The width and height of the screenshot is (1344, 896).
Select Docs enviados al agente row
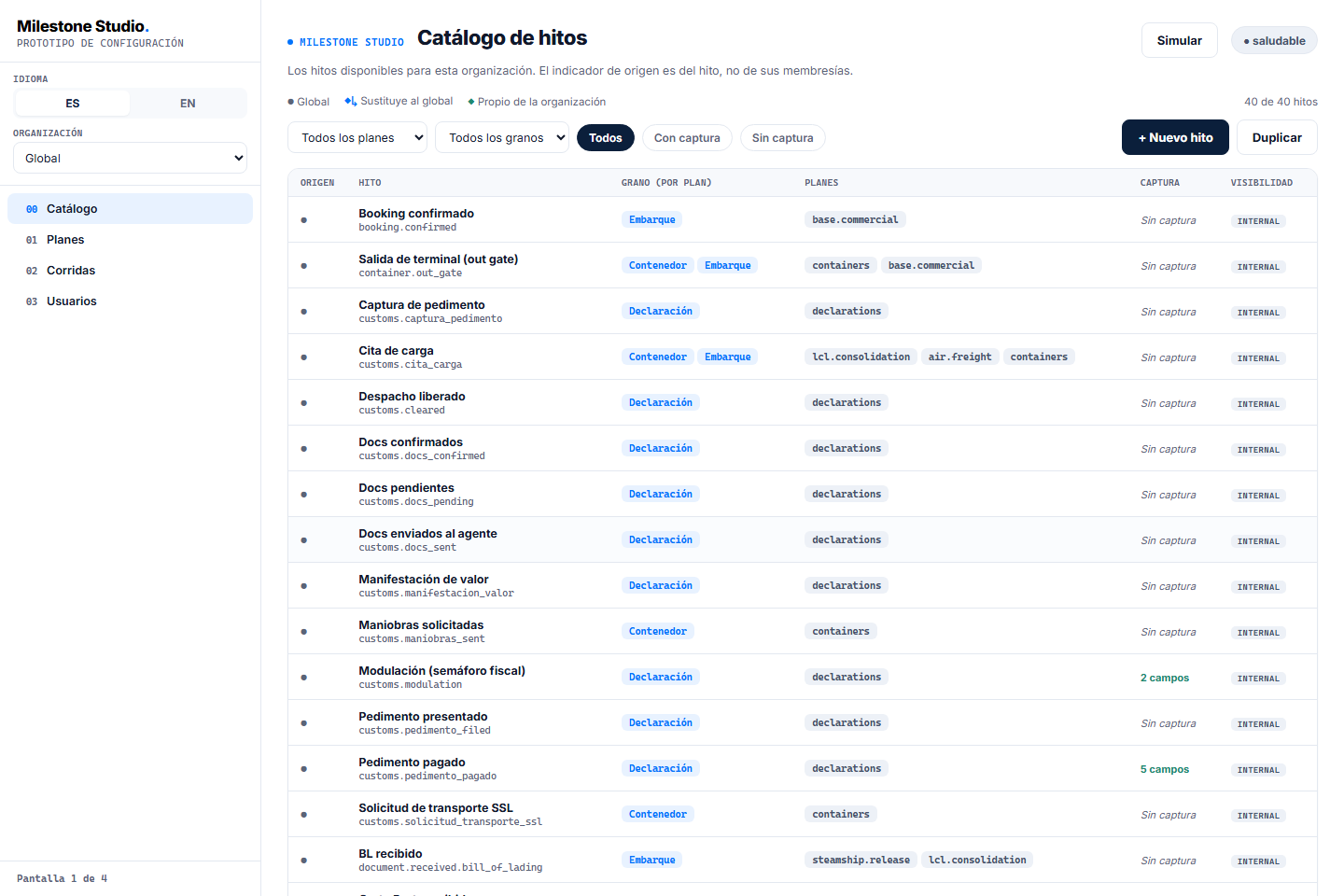[x=802, y=539]
